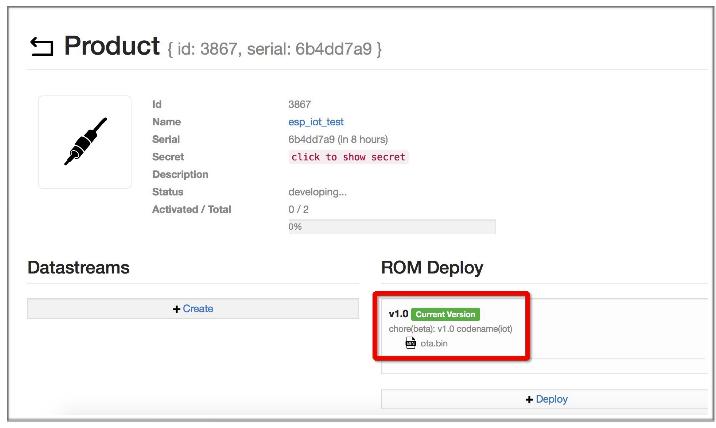This screenshot has height=428, width=716.
Task: Click the ROM Deploy section heading
Action: [432, 268]
